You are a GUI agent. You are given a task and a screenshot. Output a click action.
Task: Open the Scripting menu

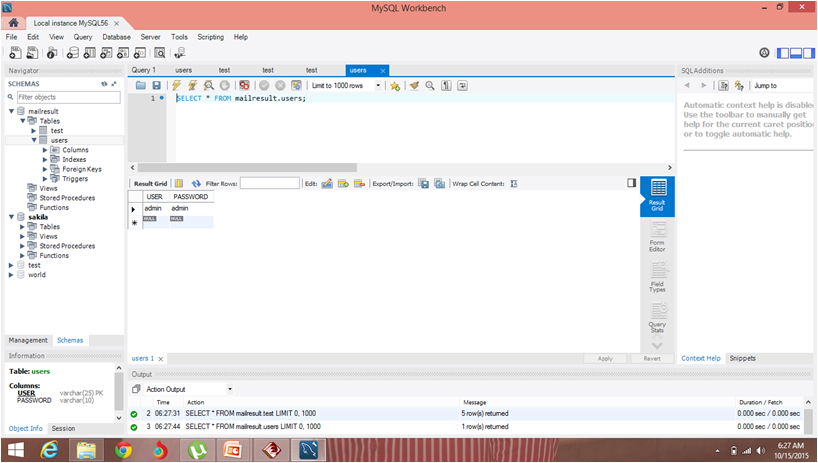[x=210, y=37]
